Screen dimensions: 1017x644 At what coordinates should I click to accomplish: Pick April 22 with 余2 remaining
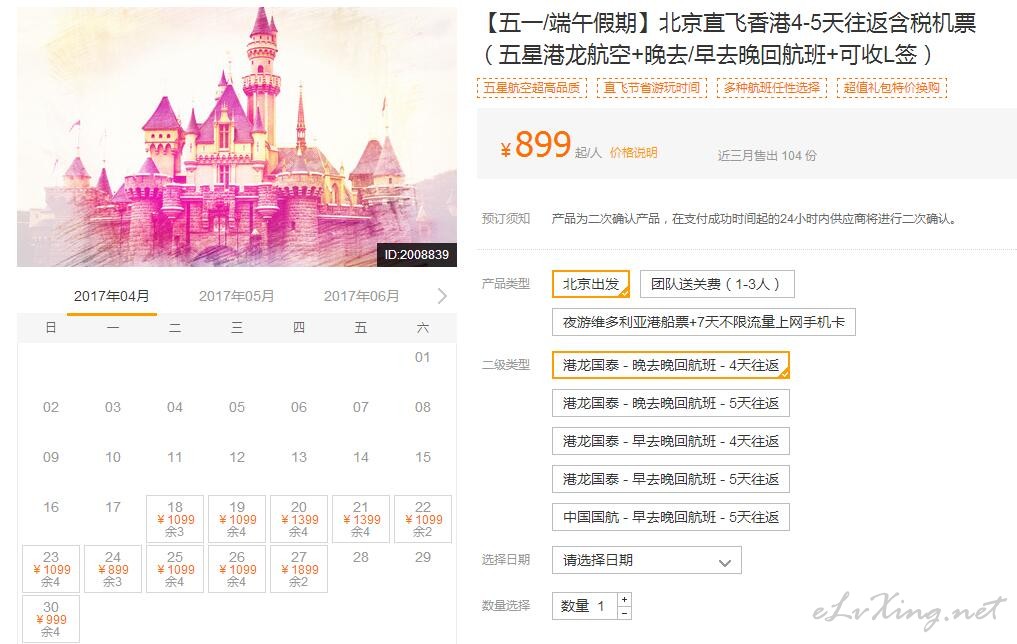point(423,519)
